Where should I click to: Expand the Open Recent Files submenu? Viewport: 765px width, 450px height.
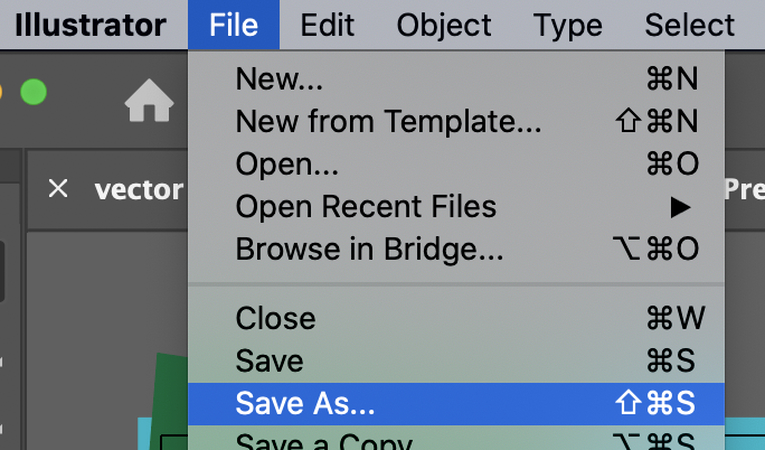365,207
